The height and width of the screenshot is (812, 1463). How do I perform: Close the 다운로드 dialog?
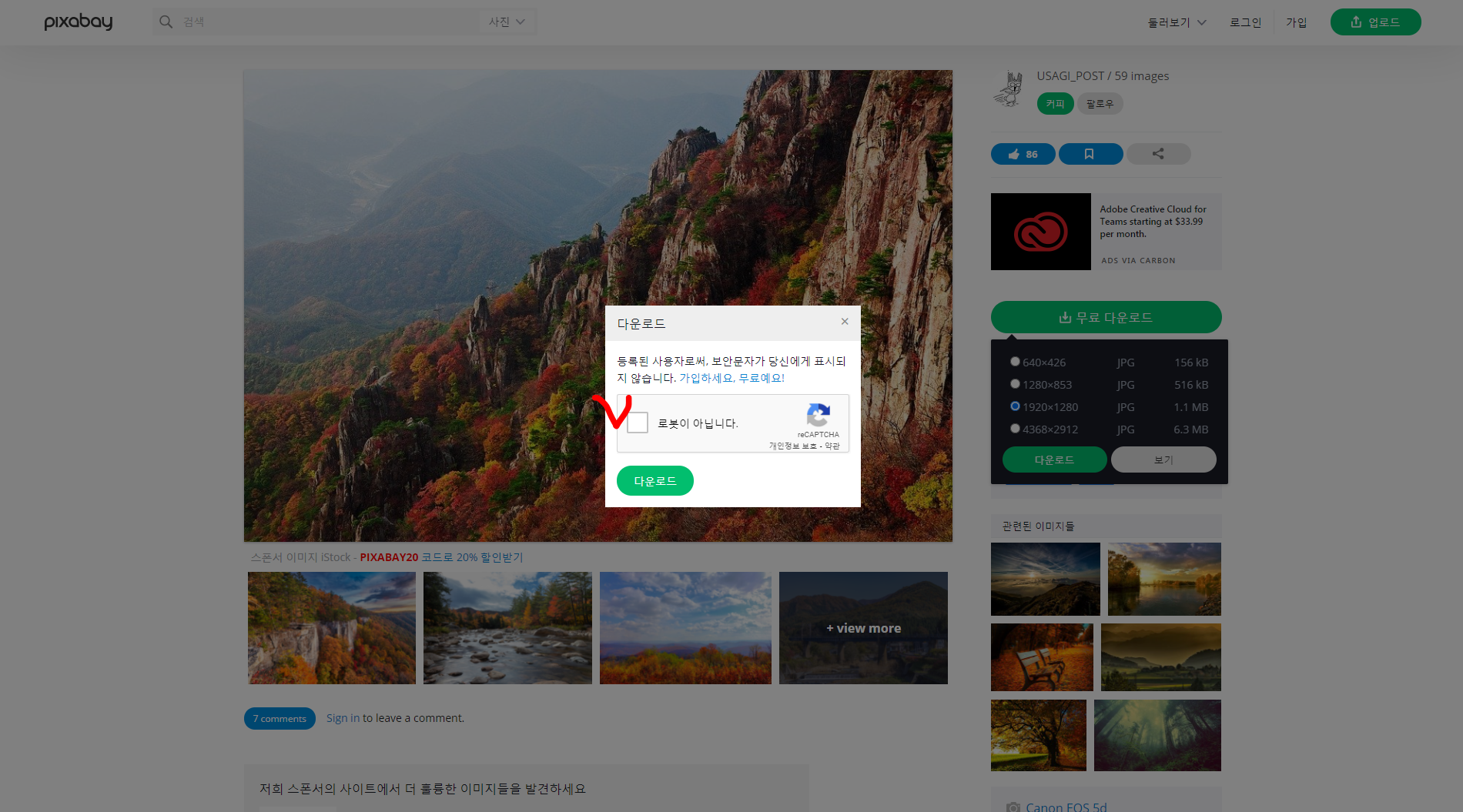point(845,322)
